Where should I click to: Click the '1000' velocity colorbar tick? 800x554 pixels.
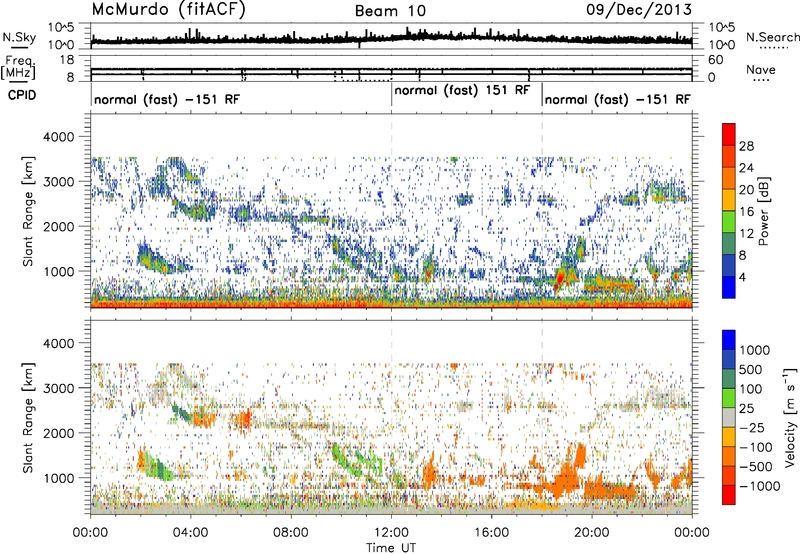pos(754,350)
